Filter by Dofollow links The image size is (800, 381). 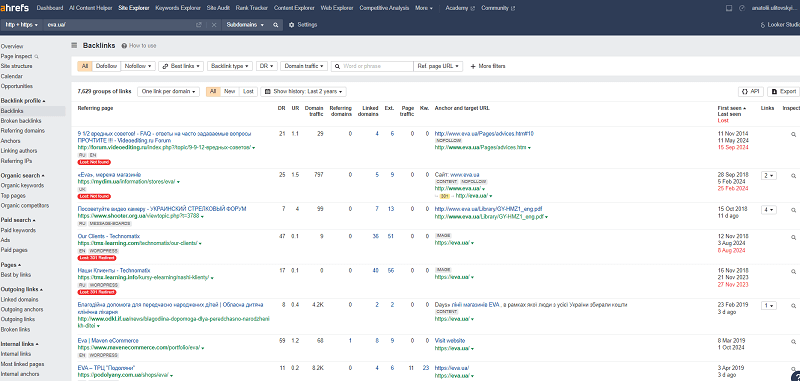coord(107,66)
